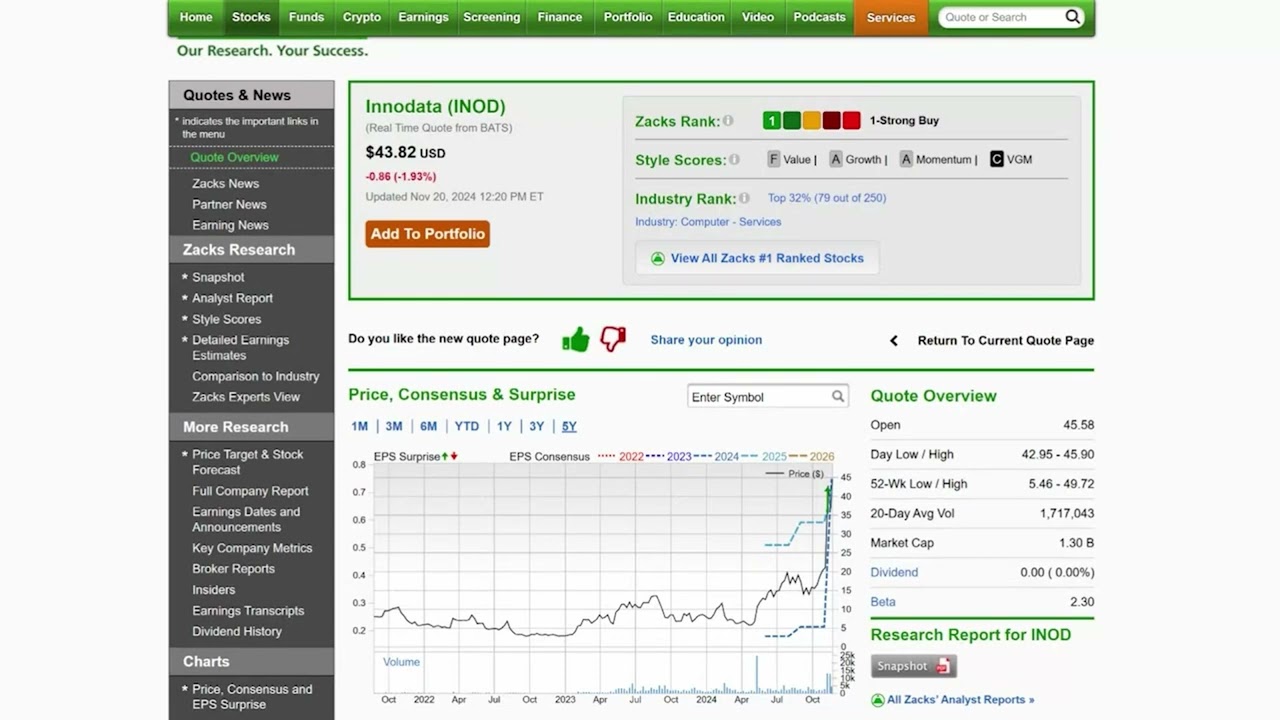Open the Share your opinion link
Image resolution: width=1280 pixels, height=720 pixels.
(x=706, y=340)
